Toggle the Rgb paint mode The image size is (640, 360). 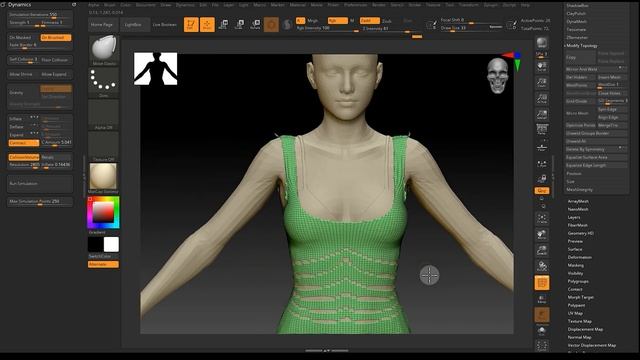[338, 20]
